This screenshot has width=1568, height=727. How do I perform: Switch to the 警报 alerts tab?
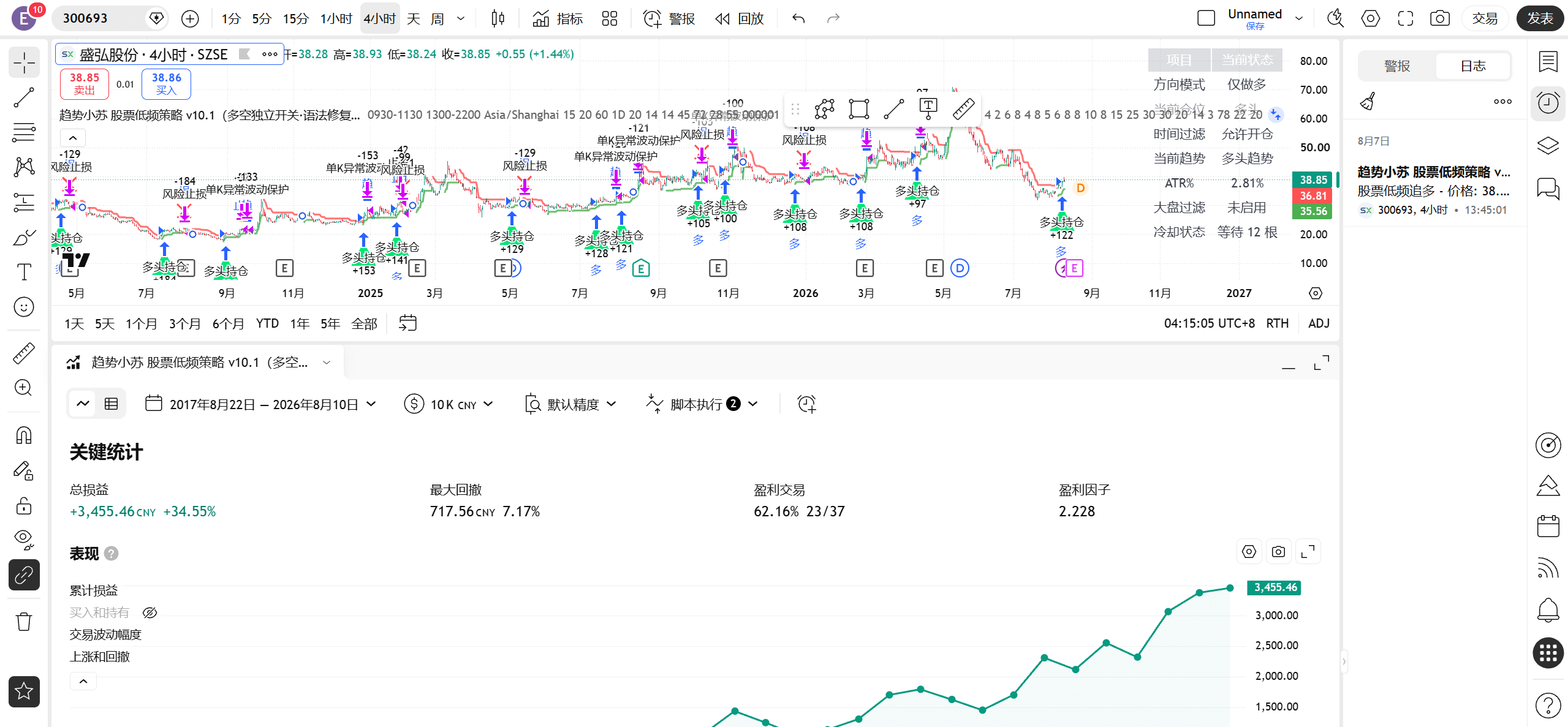click(x=1397, y=66)
